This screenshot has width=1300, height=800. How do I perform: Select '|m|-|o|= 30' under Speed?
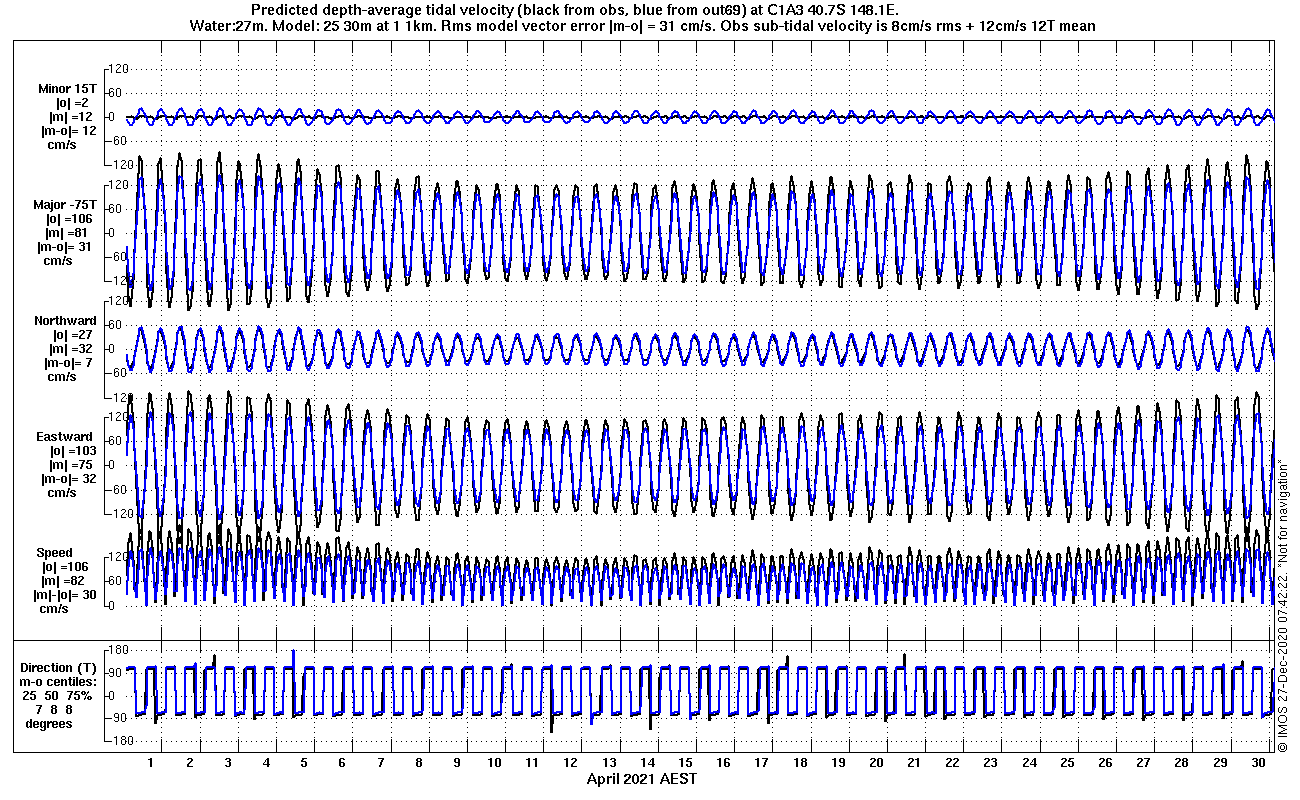64,595
